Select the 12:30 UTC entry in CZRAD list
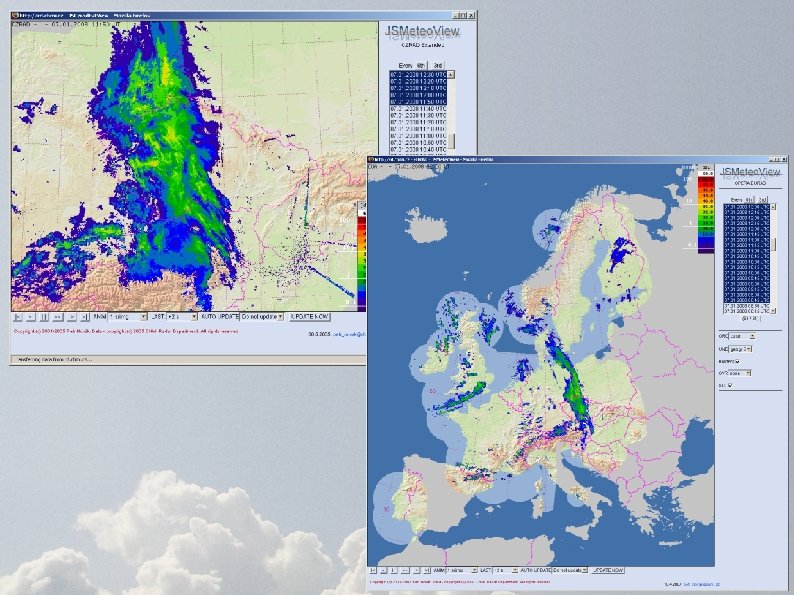 coord(418,74)
